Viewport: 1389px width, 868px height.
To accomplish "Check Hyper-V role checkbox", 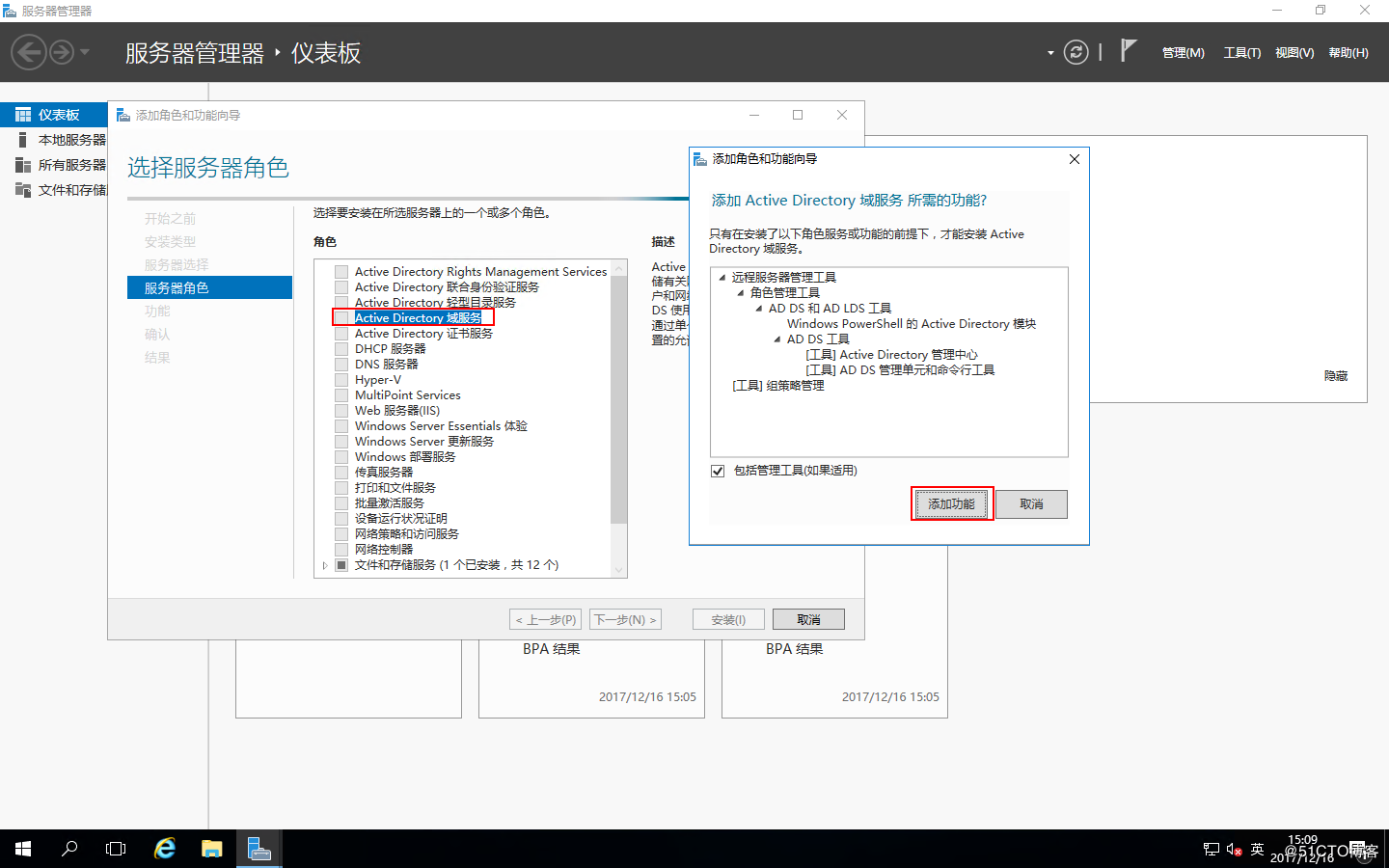I will pyautogui.click(x=341, y=380).
